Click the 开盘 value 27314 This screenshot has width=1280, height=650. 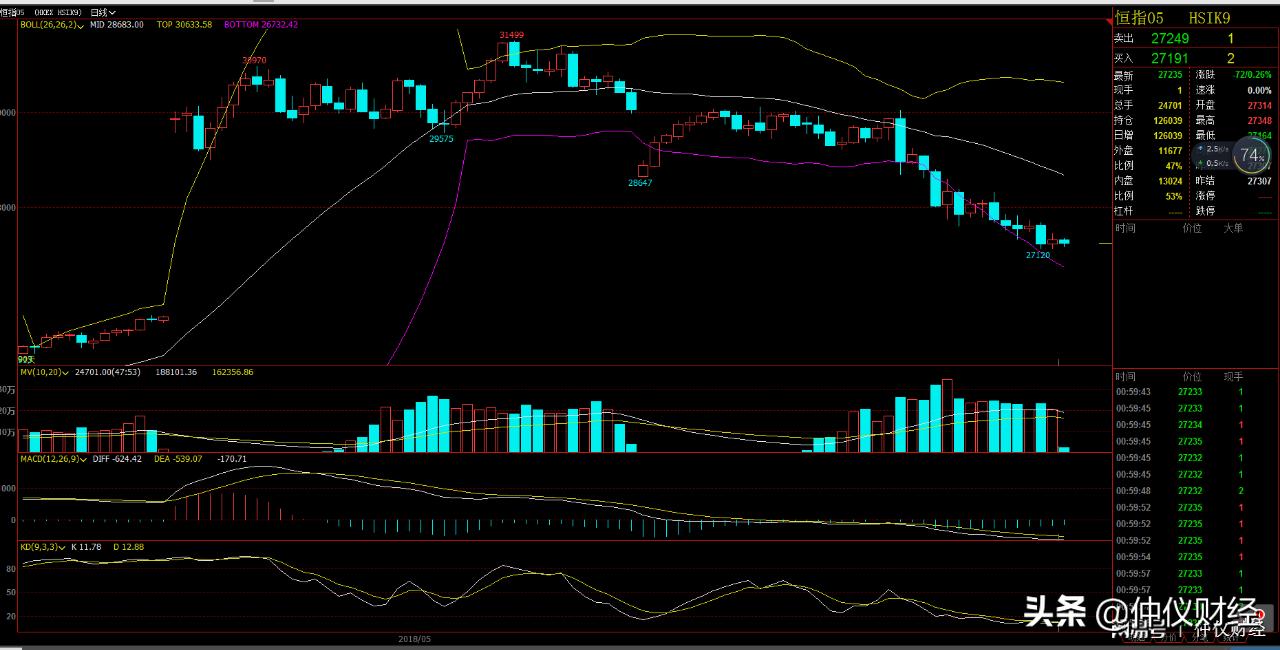tap(1259, 104)
